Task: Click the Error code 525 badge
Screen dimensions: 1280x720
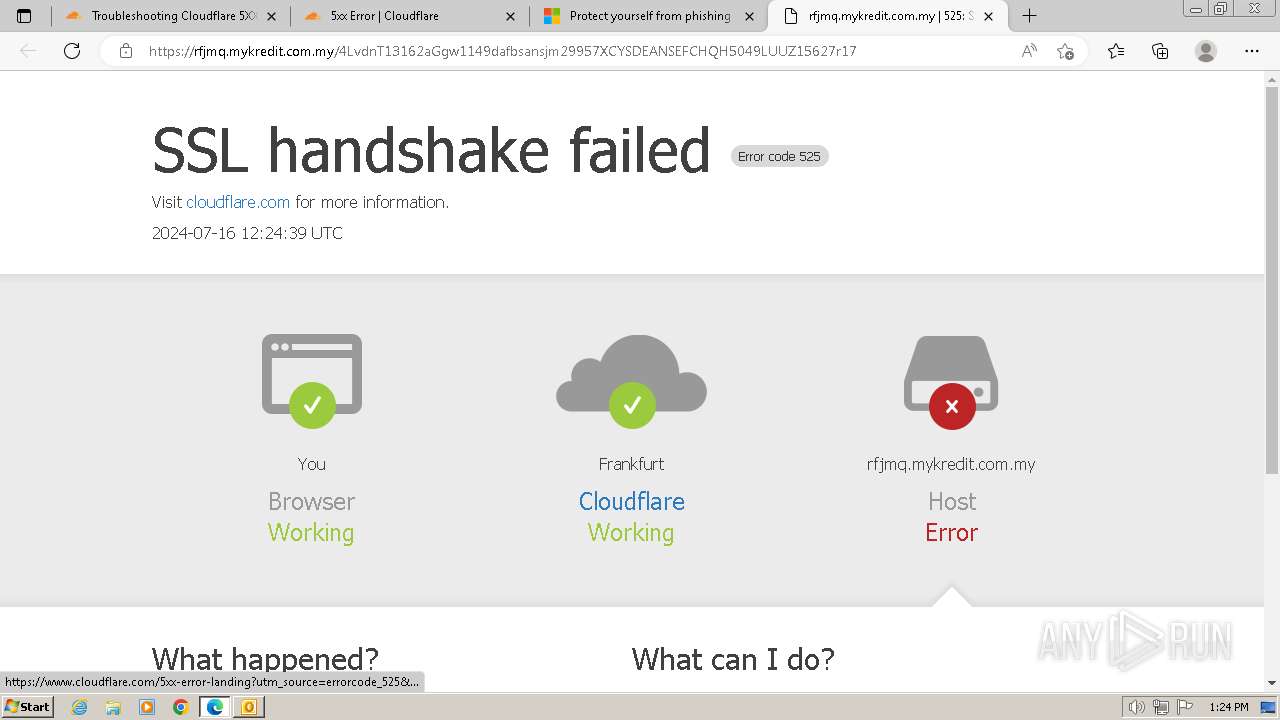Action: click(x=779, y=156)
